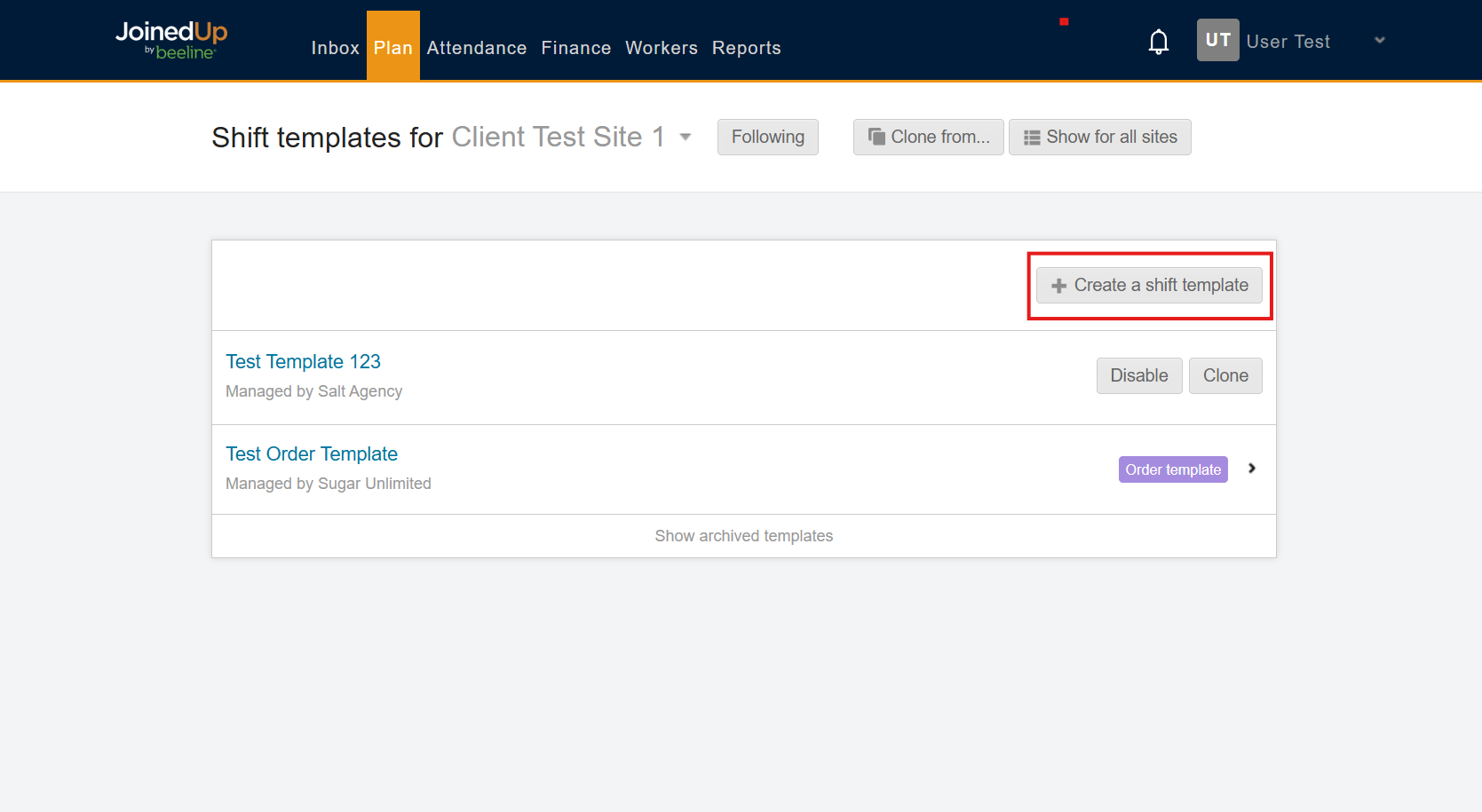Expand the user account dropdown arrow

[1379, 40]
